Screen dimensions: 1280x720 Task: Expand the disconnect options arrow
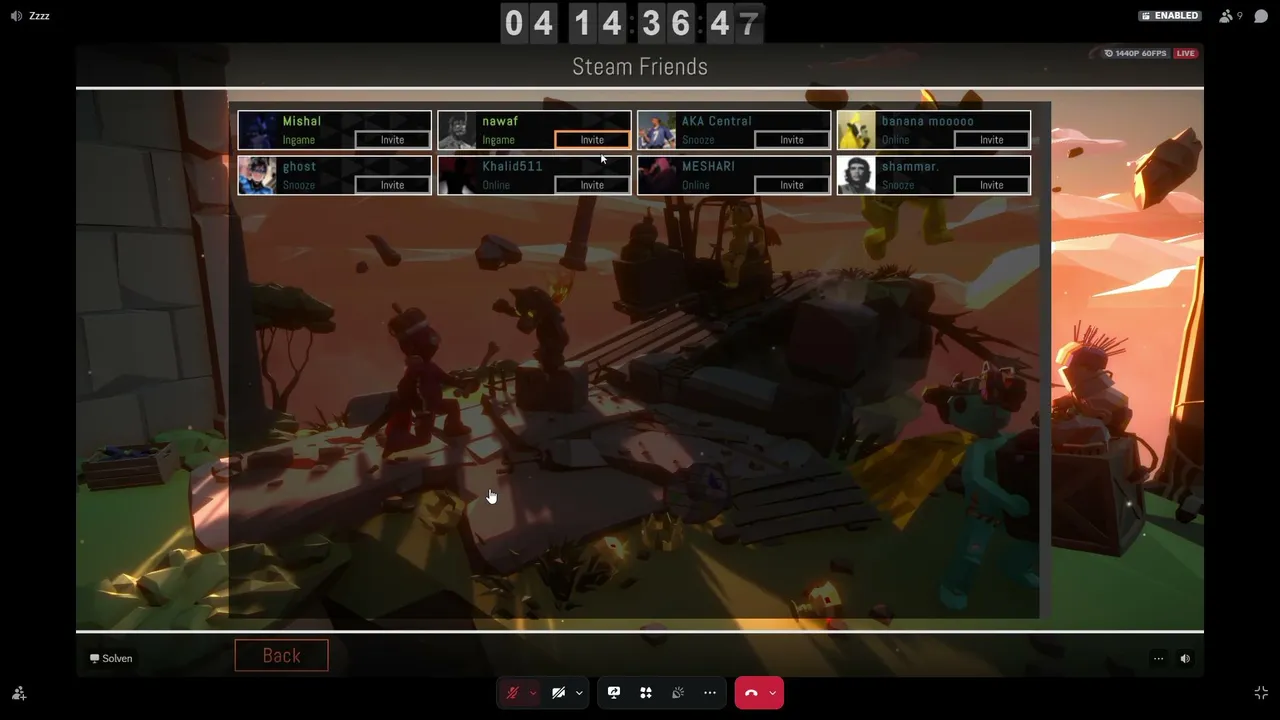(773, 693)
